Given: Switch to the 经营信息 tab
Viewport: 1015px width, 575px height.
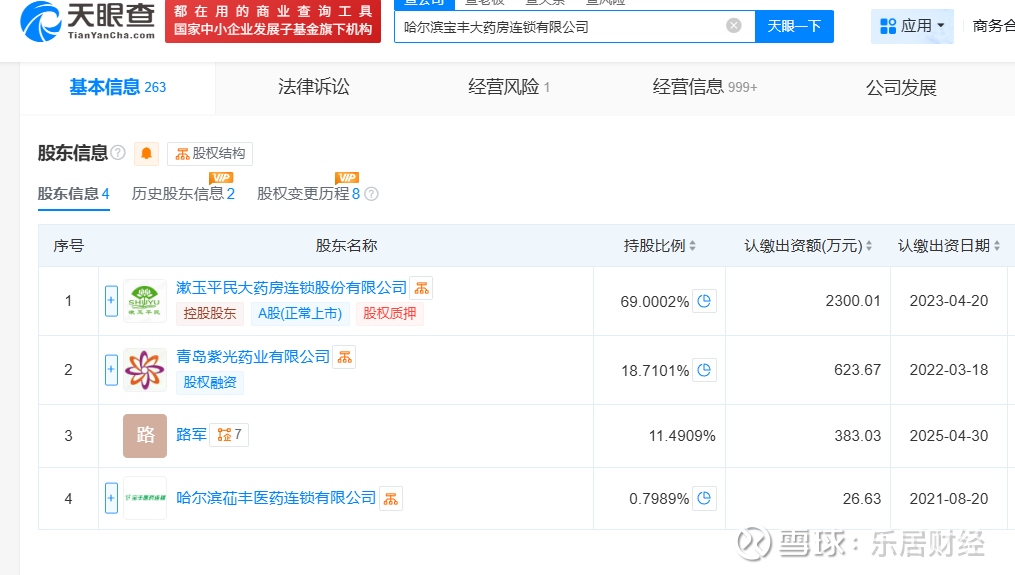Looking at the screenshot, I should click(x=704, y=87).
